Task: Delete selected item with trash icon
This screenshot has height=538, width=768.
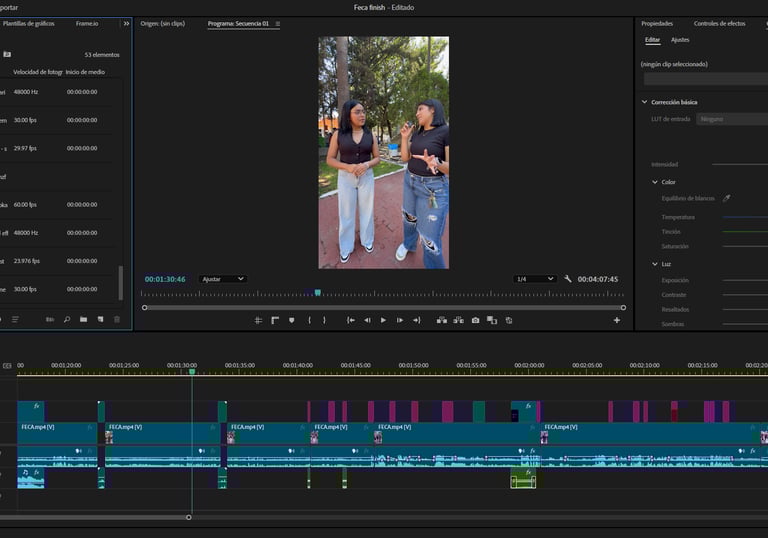Action: point(117,320)
